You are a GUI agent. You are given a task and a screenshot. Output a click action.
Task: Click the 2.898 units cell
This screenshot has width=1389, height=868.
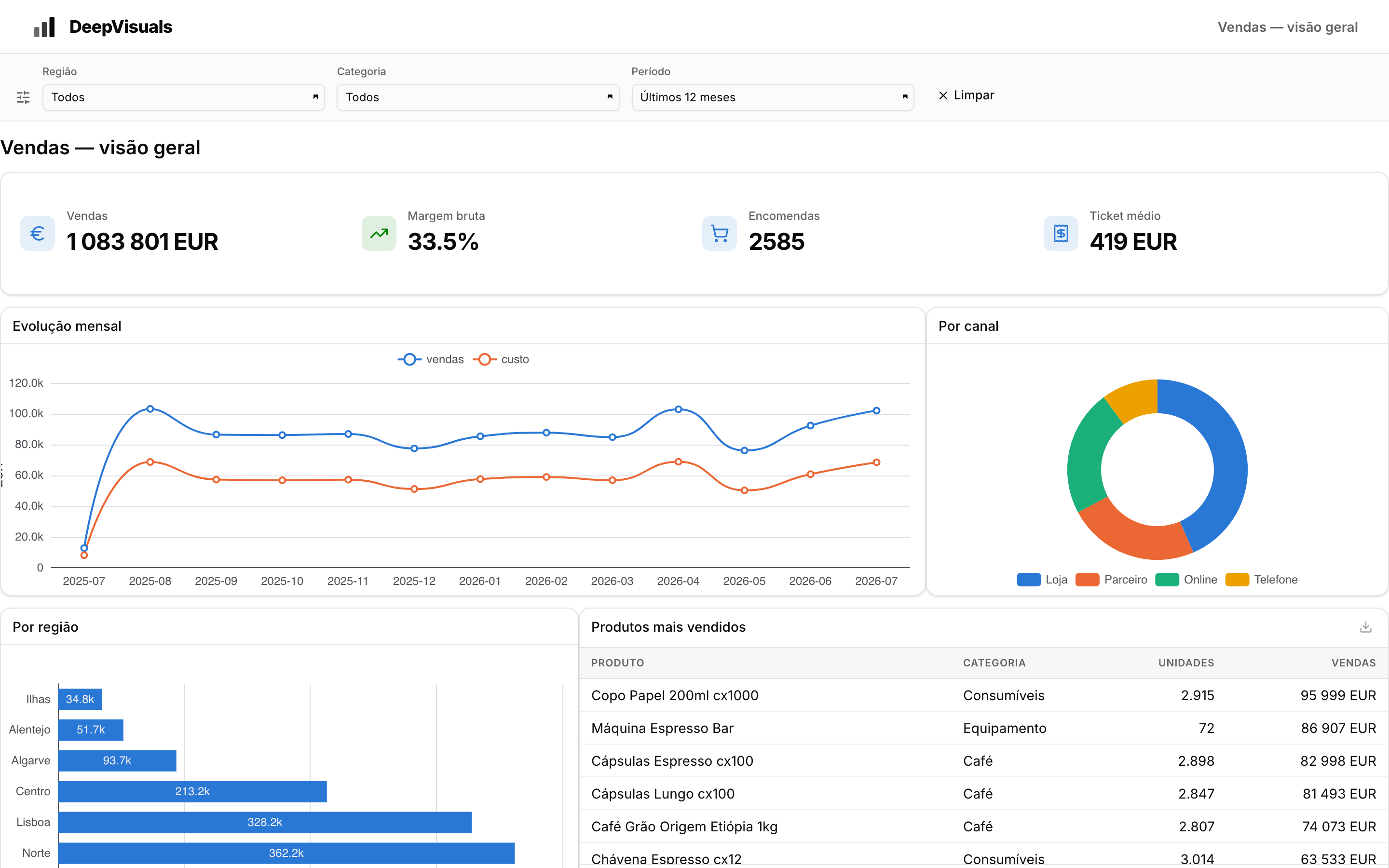(x=1196, y=760)
